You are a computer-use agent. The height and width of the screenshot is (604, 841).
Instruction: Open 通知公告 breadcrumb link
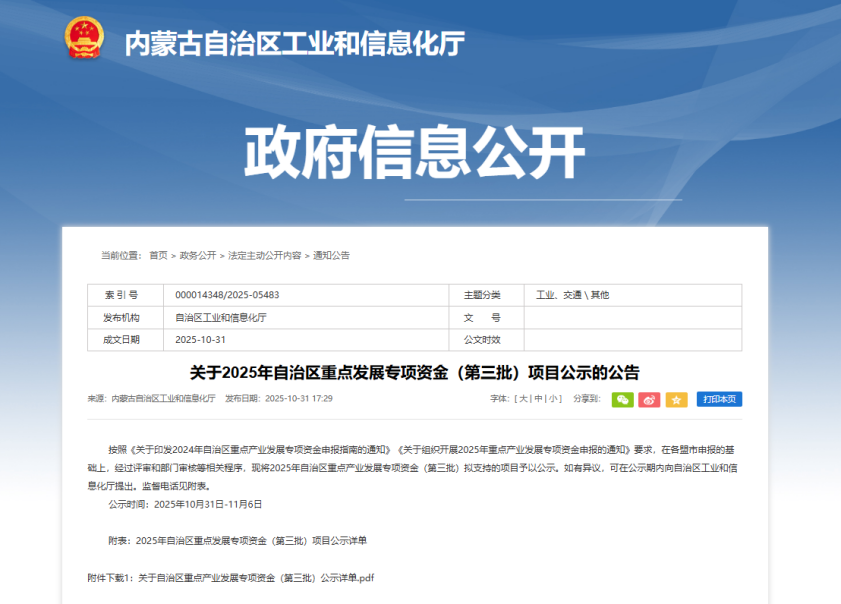pos(331,256)
